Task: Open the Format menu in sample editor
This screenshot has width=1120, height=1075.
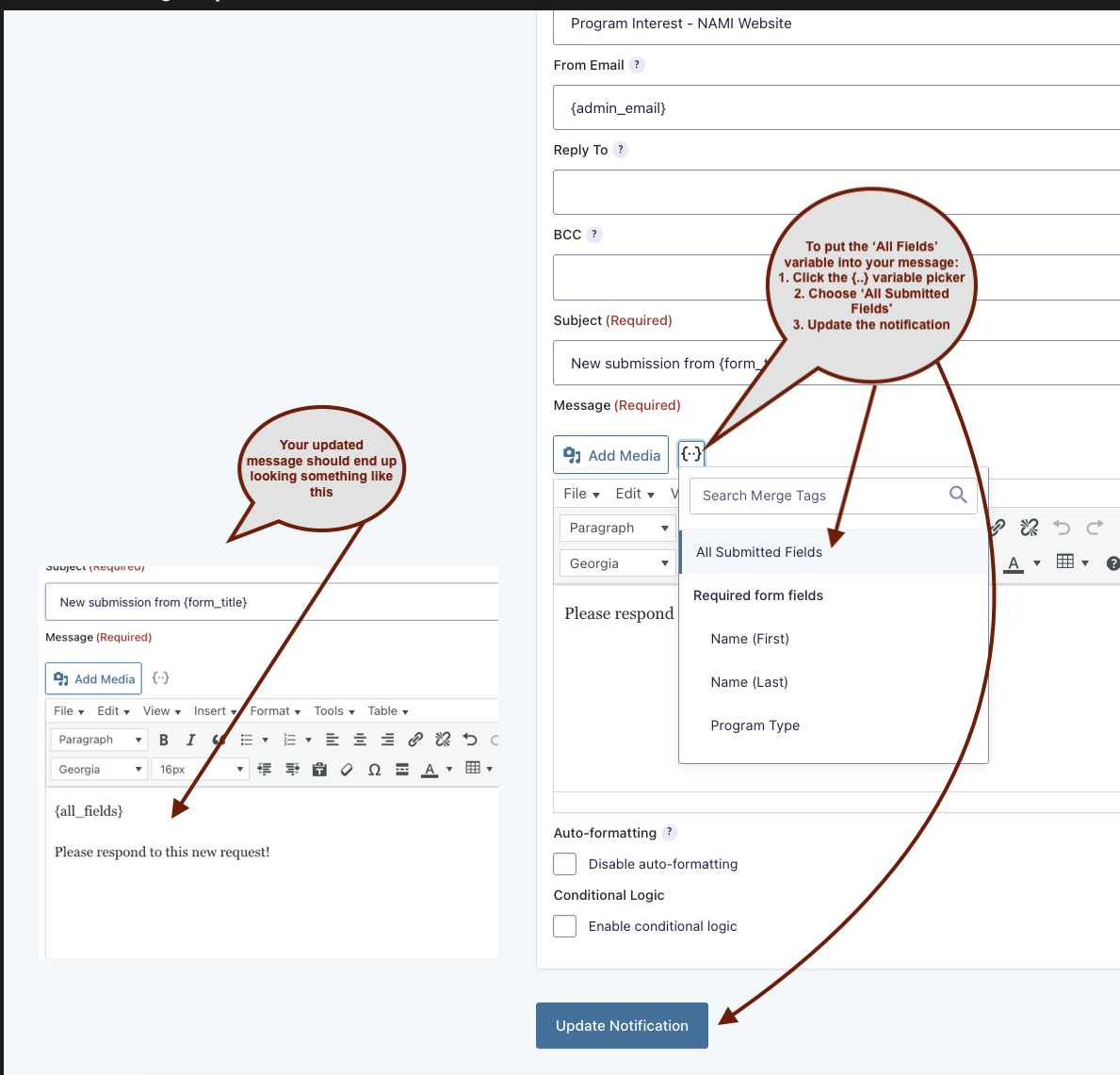Action: click(x=275, y=711)
